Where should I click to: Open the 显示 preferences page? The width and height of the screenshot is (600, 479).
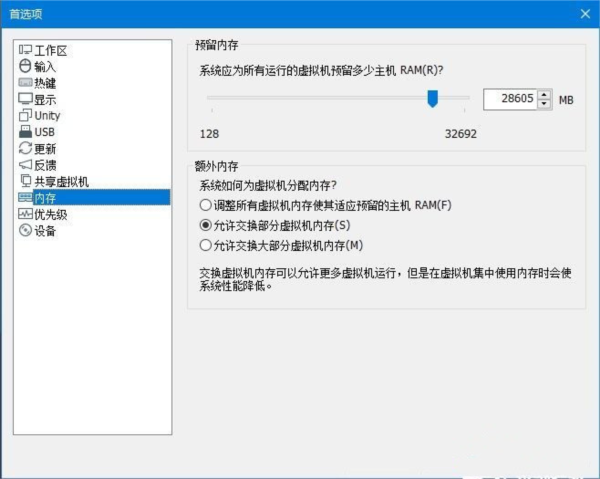45,99
